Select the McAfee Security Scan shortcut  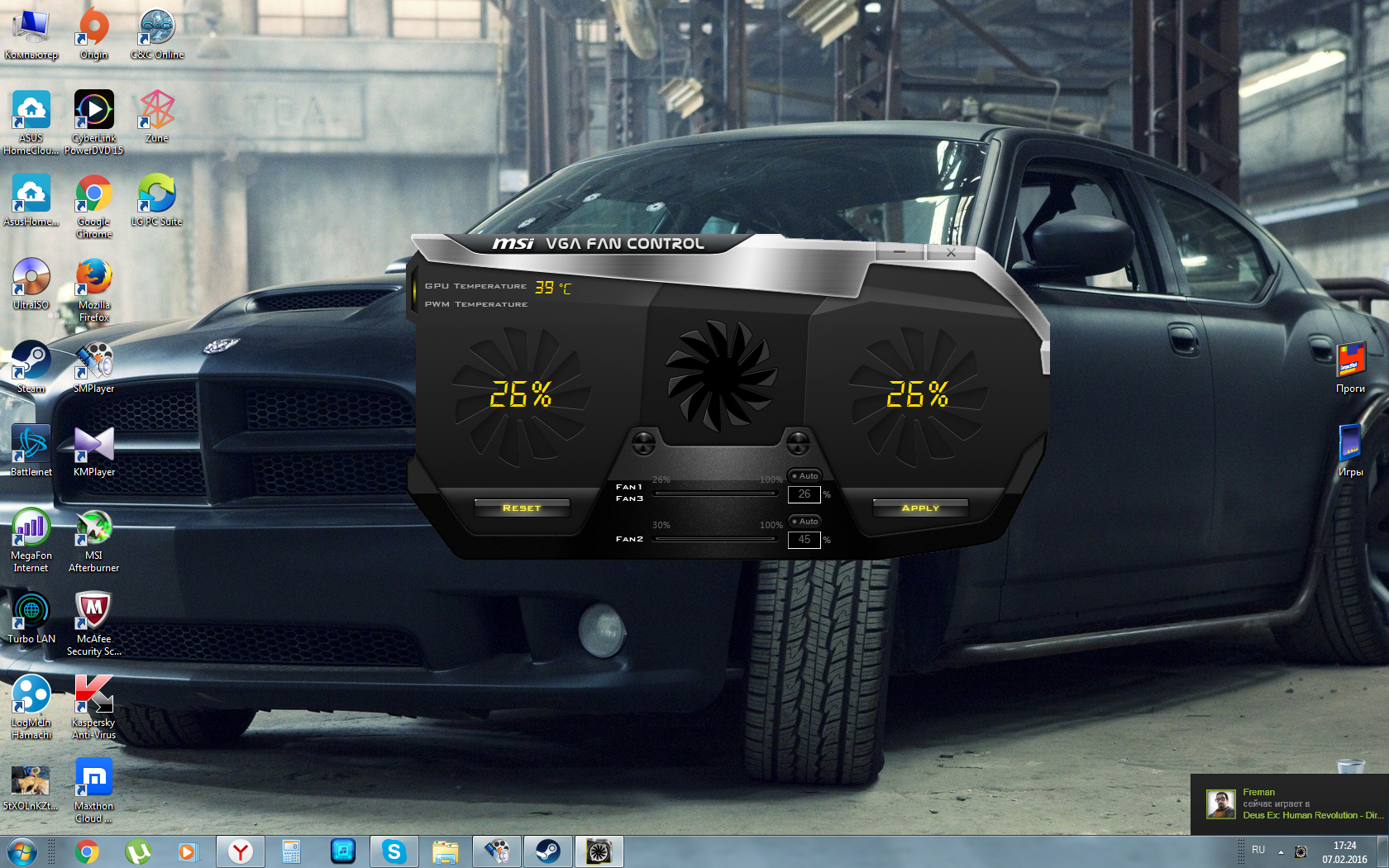[x=94, y=623]
